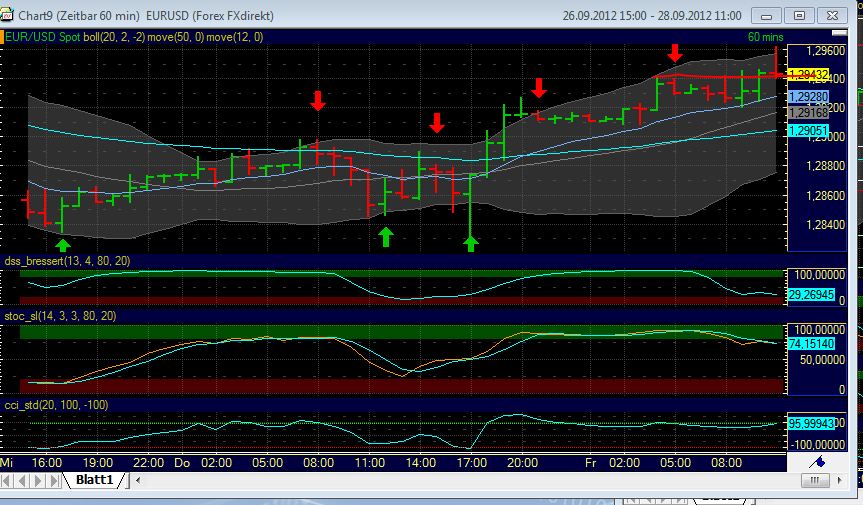Click the blue scale icon below price axis
The width and height of the screenshot is (863, 505).
[817, 462]
